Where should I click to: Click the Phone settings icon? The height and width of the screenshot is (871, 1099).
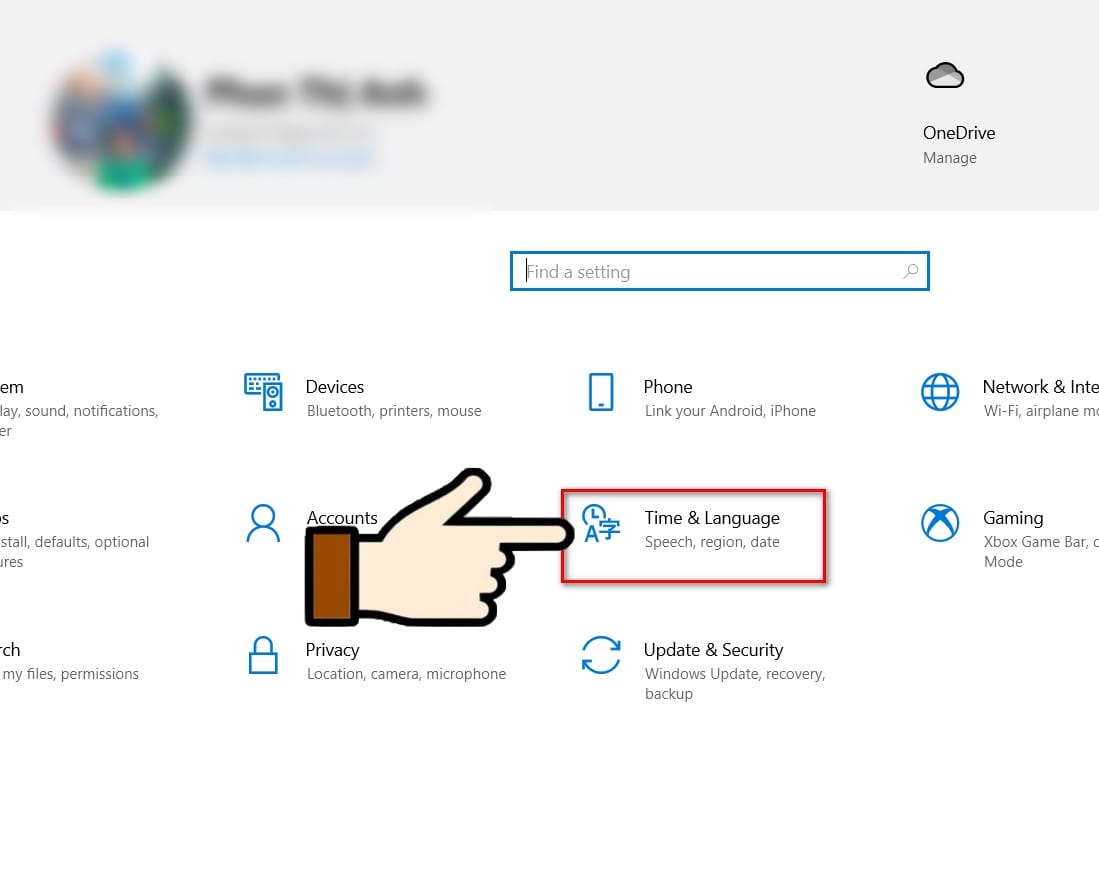click(x=601, y=392)
